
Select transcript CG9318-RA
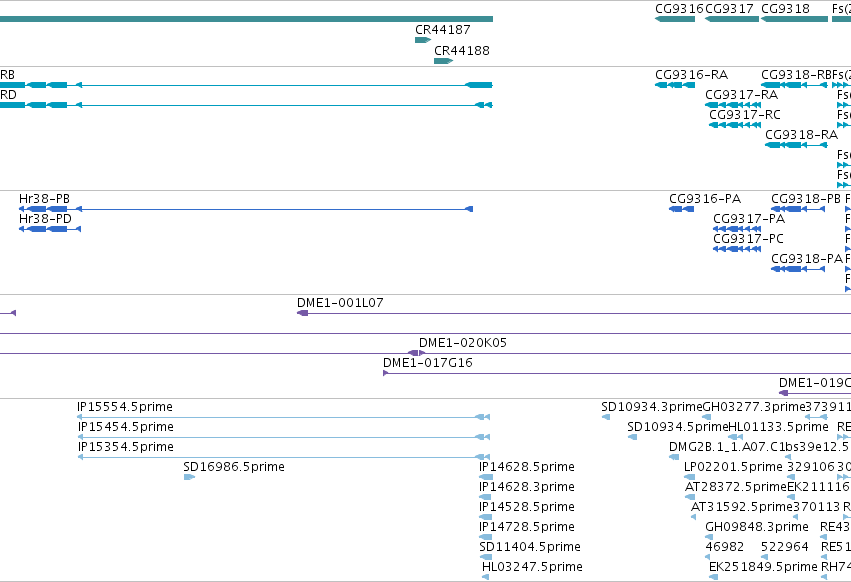click(802, 135)
